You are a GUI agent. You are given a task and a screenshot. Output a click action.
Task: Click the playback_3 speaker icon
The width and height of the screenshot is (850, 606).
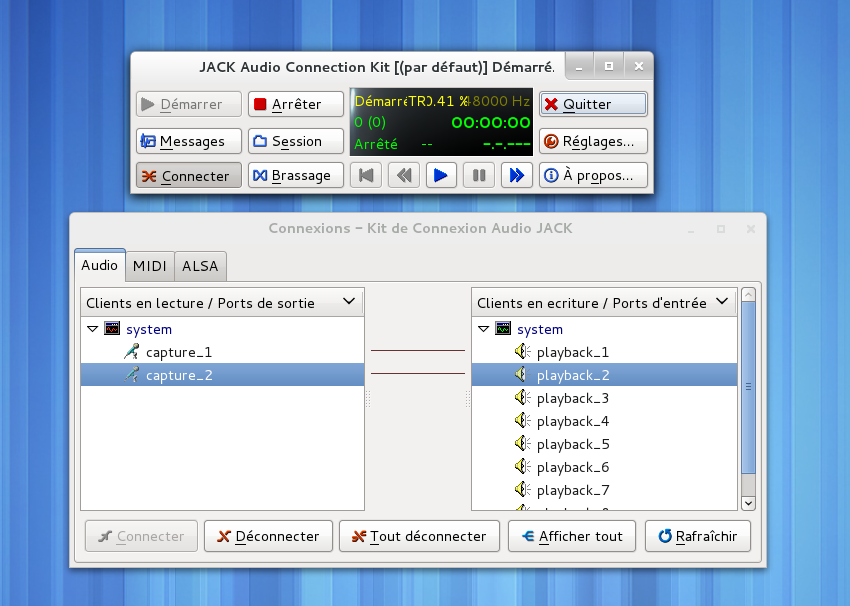pyautogui.click(x=523, y=398)
